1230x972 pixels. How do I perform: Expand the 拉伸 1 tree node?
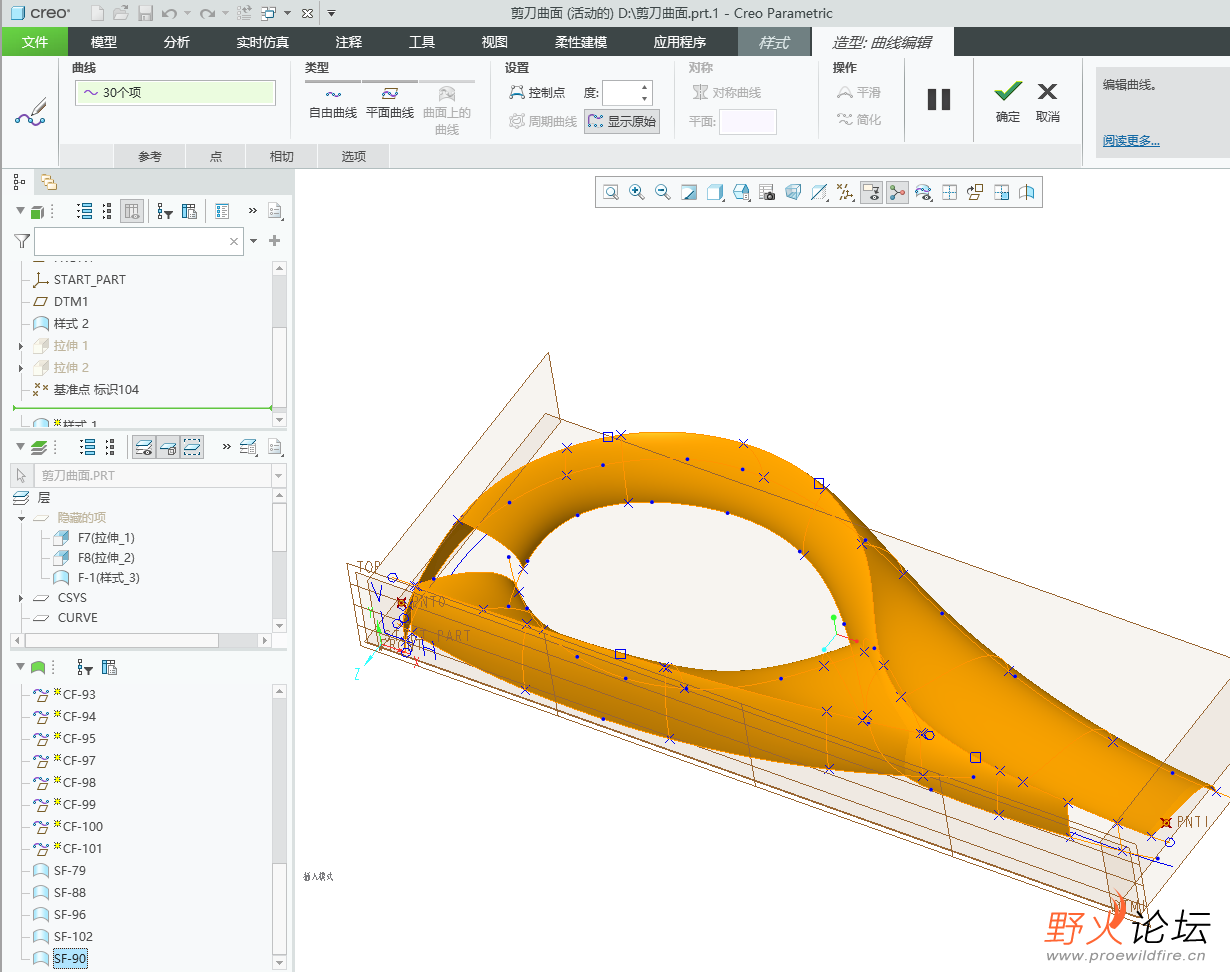click(21, 346)
